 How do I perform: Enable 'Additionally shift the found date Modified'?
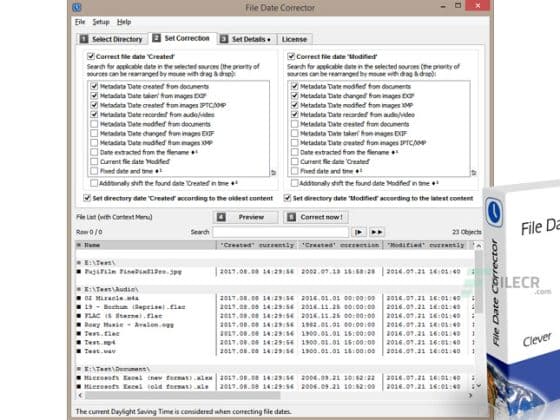294,183
